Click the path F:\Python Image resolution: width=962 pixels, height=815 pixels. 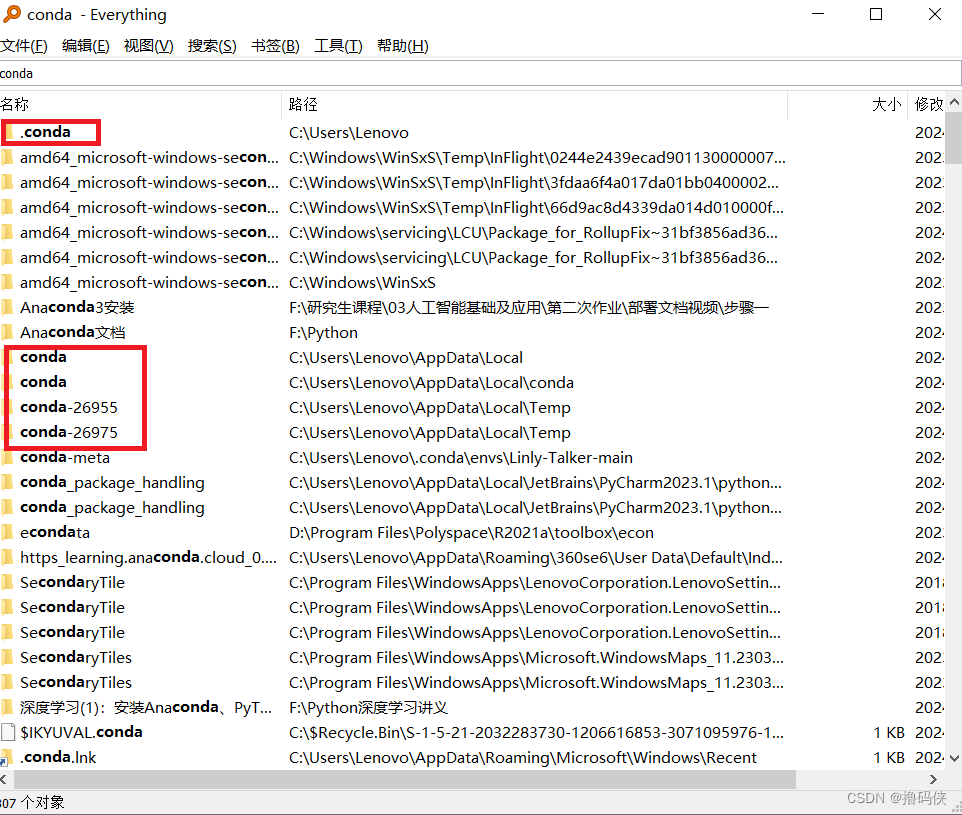tap(323, 333)
